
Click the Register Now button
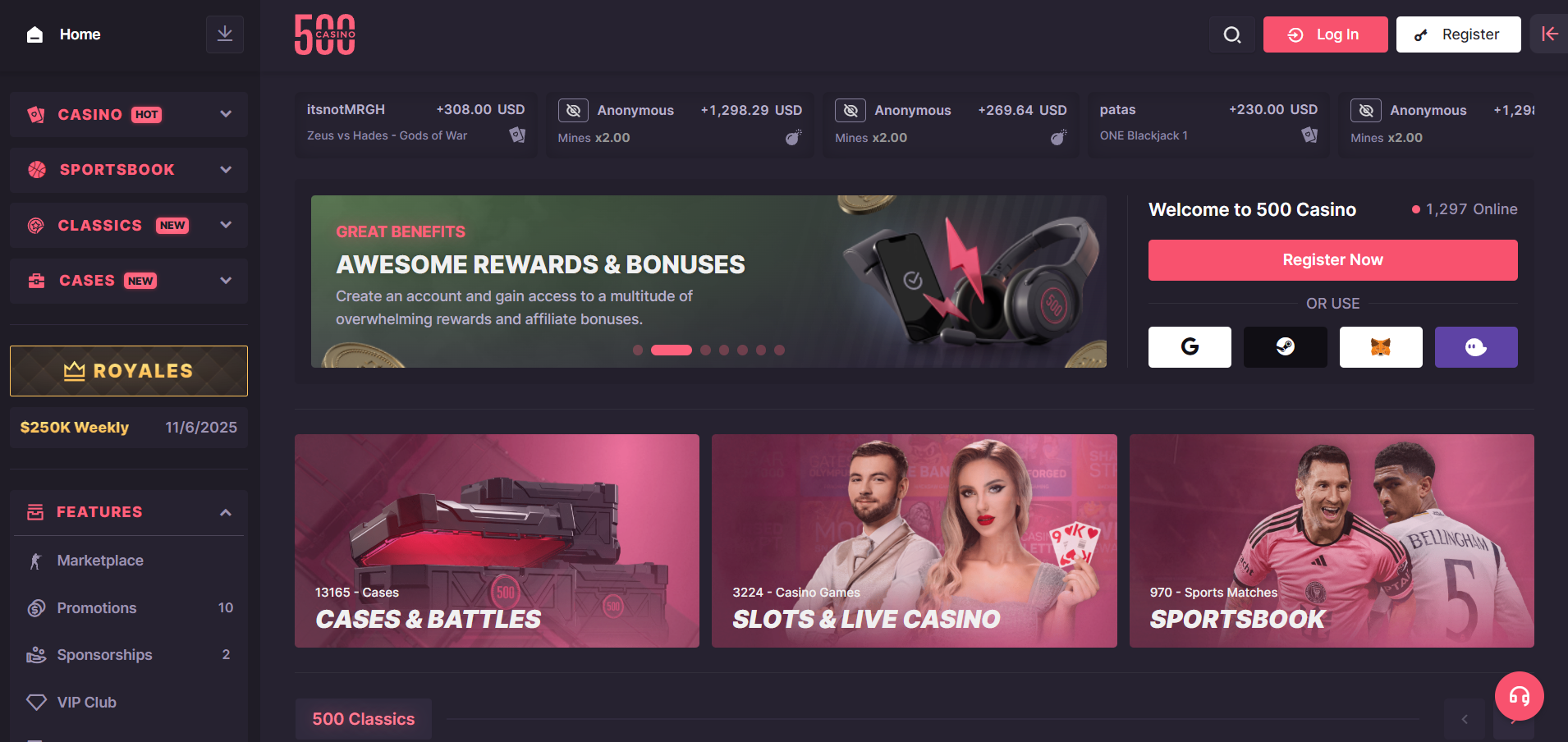(1333, 260)
